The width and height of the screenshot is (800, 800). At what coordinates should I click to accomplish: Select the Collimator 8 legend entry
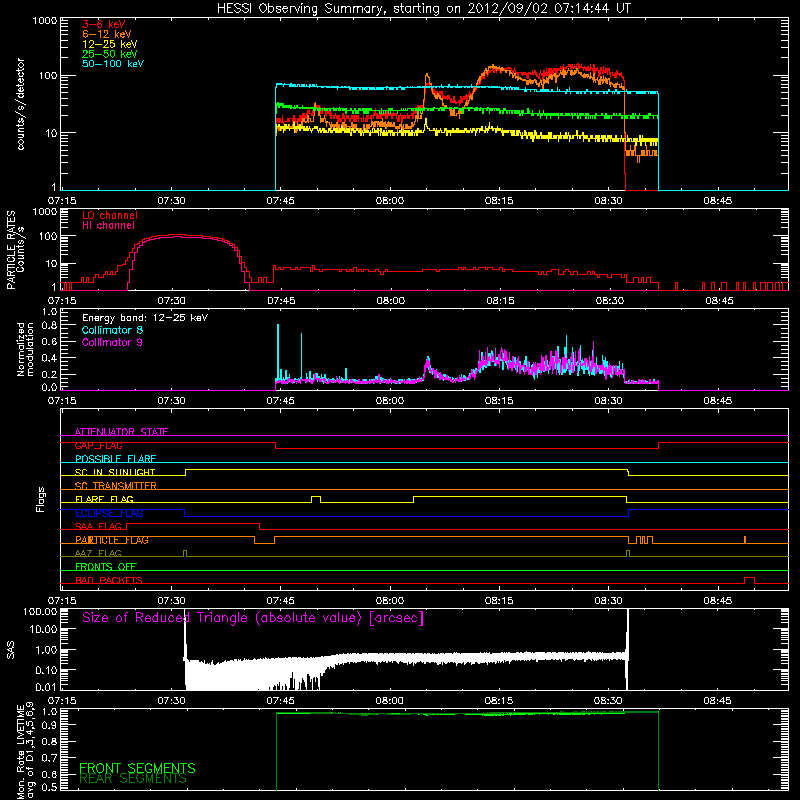[x=112, y=330]
